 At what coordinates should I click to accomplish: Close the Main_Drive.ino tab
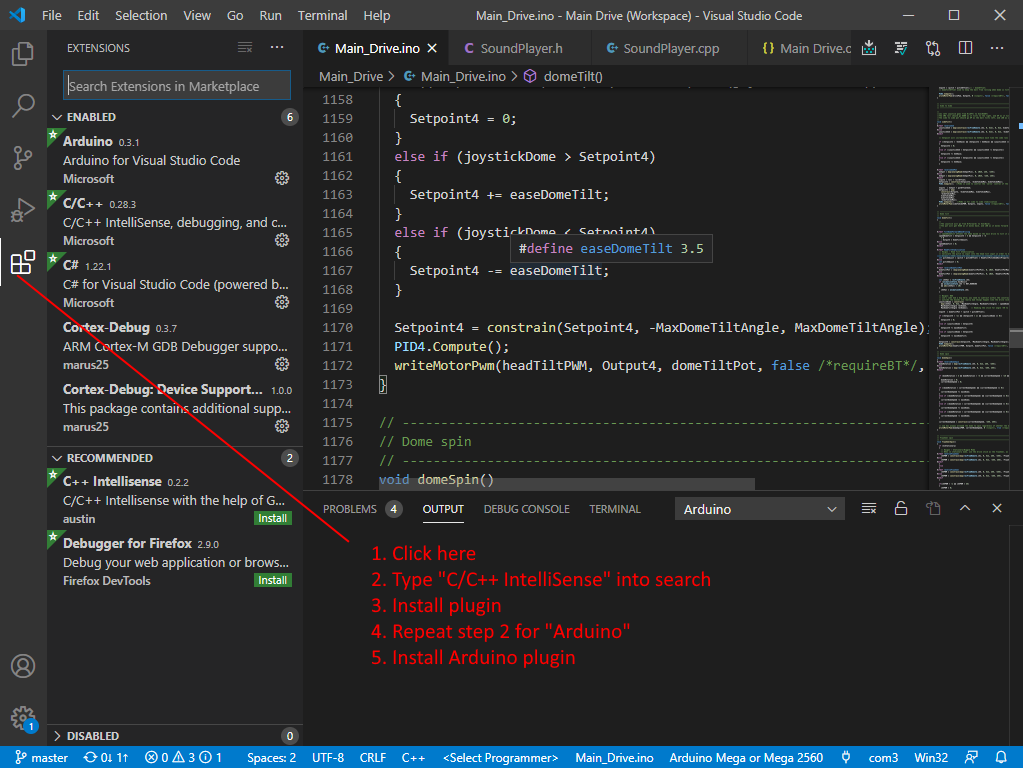click(x=432, y=48)
